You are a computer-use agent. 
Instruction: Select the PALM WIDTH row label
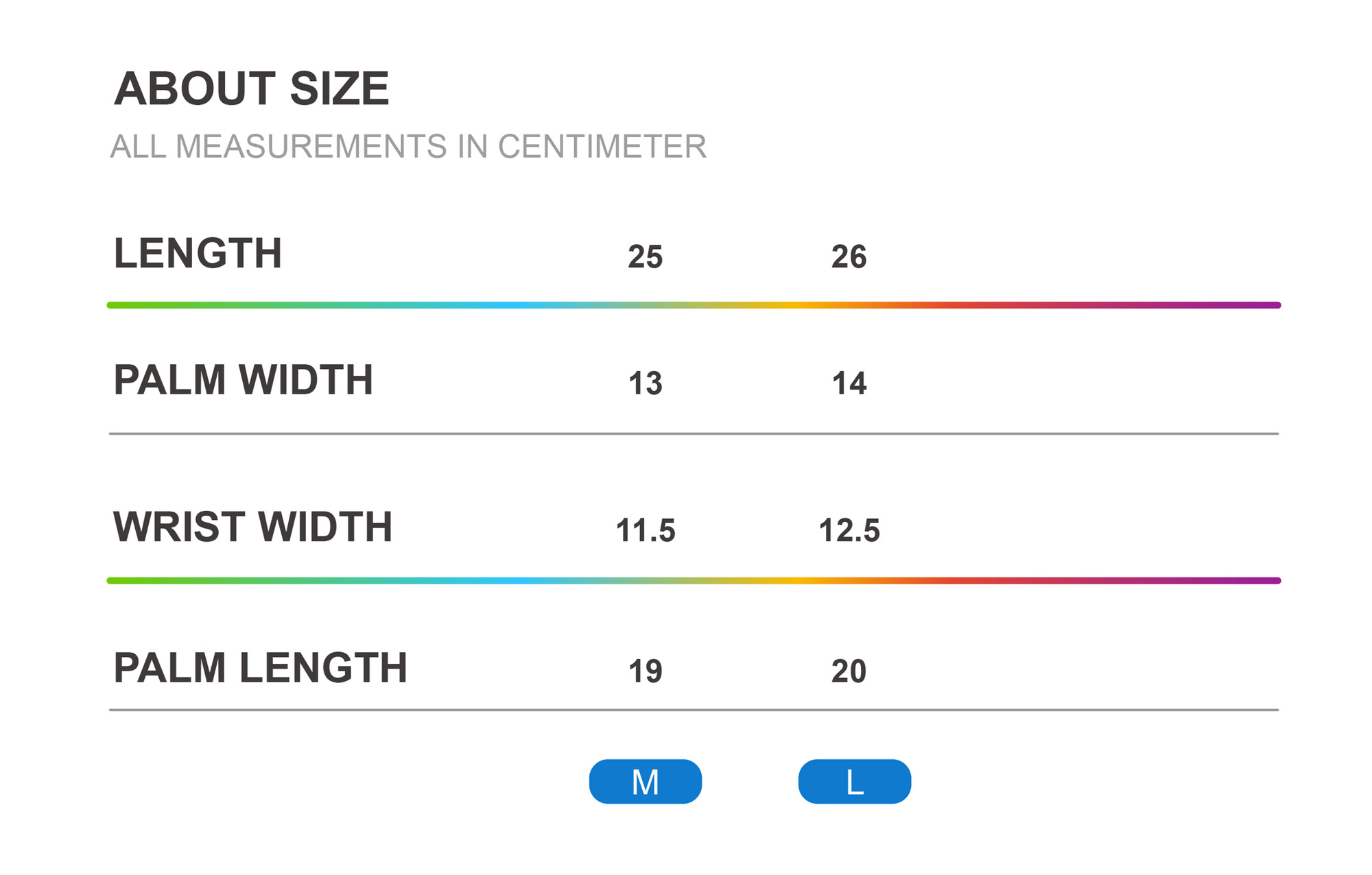[x=243, y=380]
